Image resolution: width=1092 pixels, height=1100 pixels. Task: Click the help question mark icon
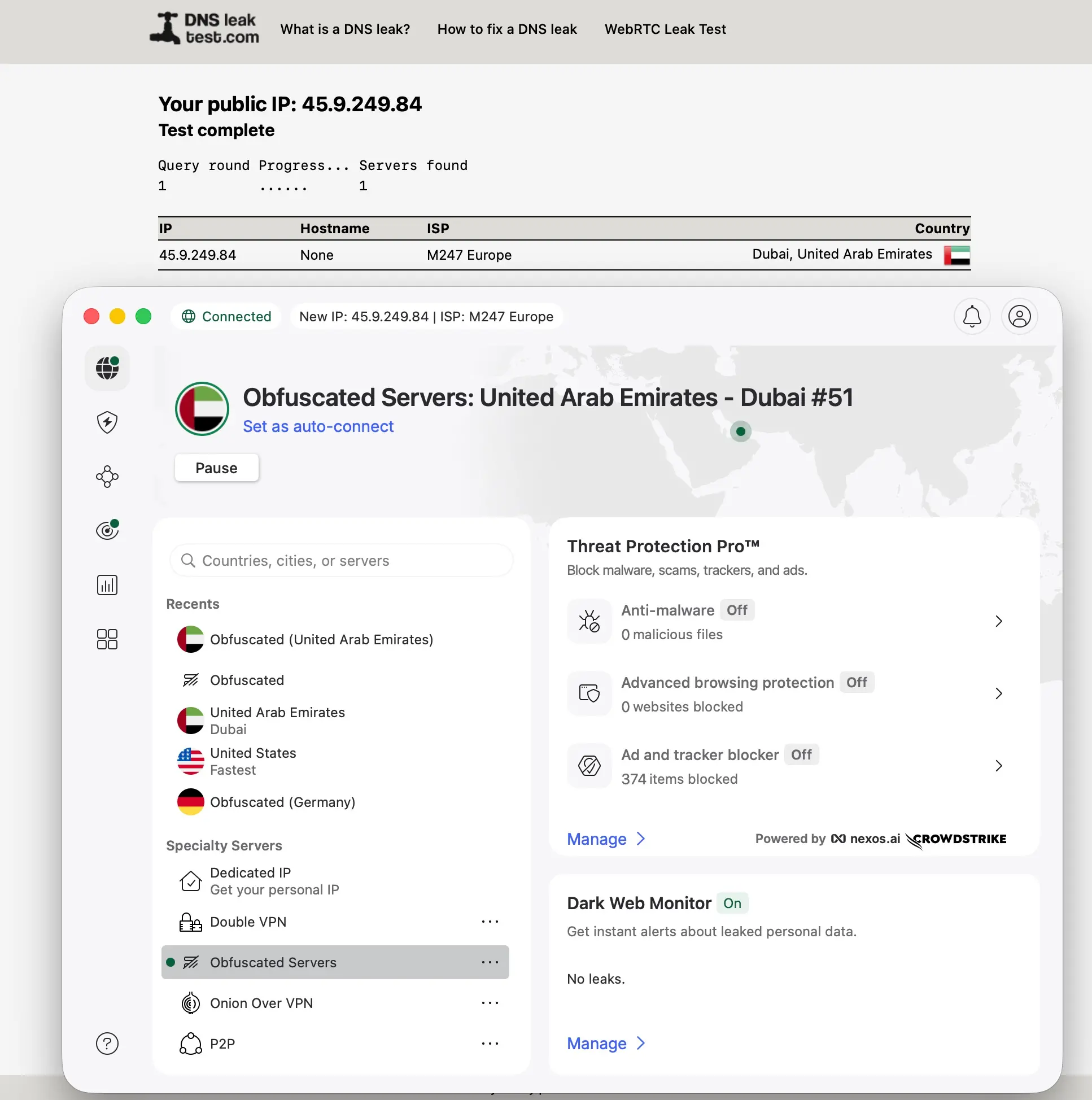coord(107,1043)
